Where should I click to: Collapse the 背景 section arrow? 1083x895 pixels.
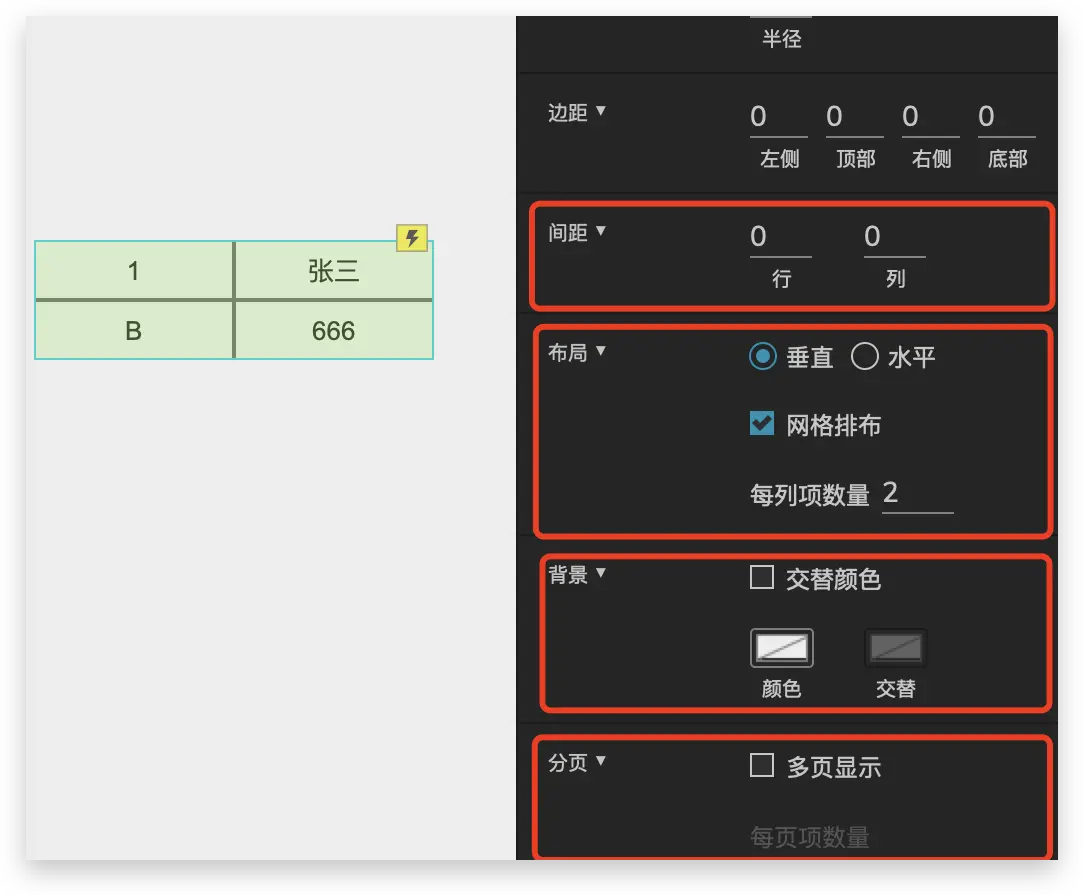(x=601, y=573)
